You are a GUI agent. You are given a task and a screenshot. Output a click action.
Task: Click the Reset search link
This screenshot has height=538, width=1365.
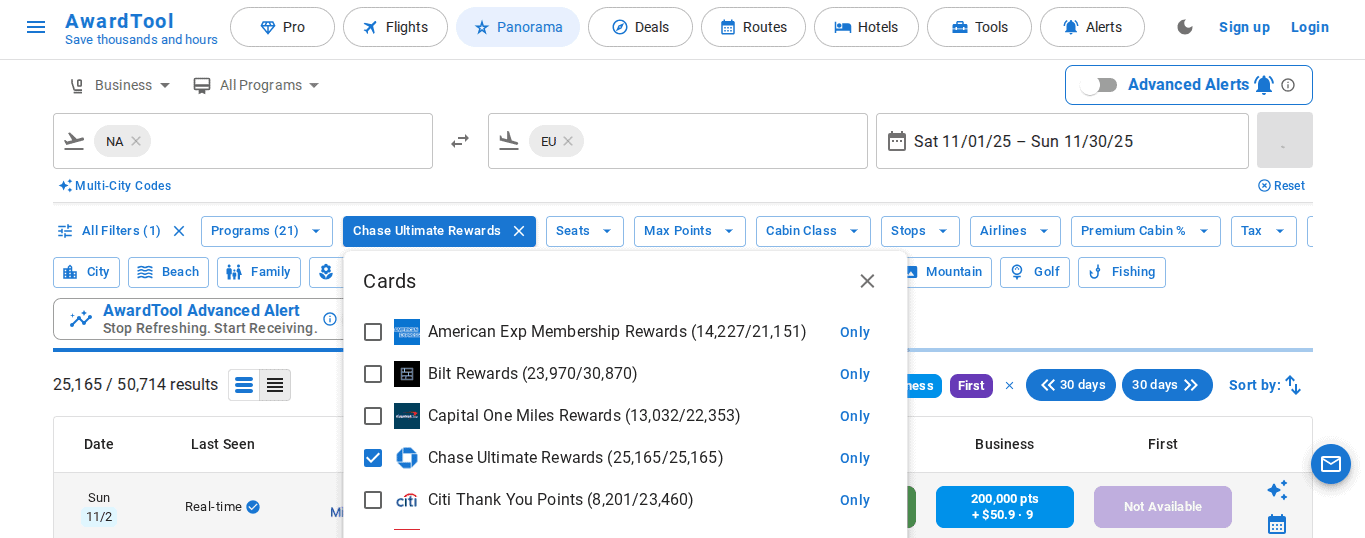coord(1281,186)
